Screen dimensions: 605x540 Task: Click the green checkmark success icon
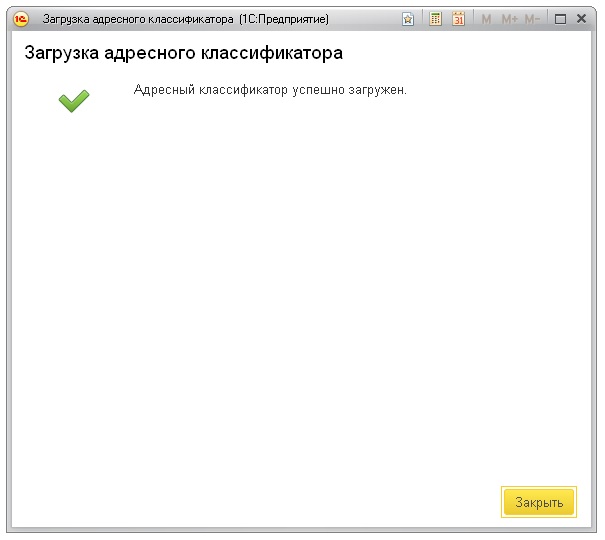coord(74,101)
